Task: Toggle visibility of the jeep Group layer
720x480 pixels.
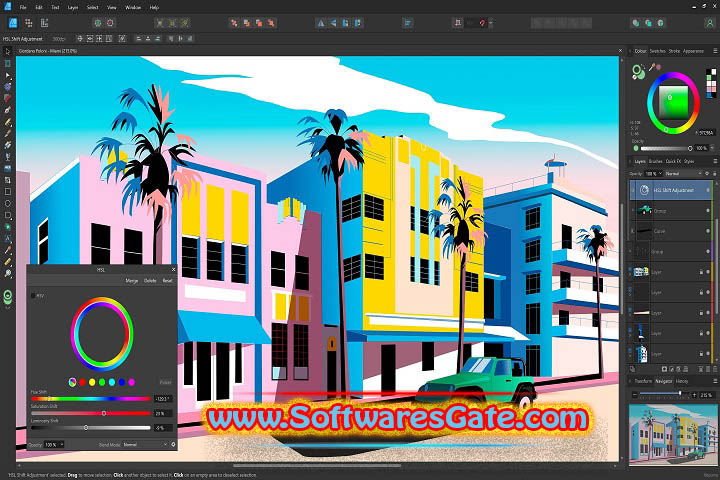Action: click(x=708, y=211)
